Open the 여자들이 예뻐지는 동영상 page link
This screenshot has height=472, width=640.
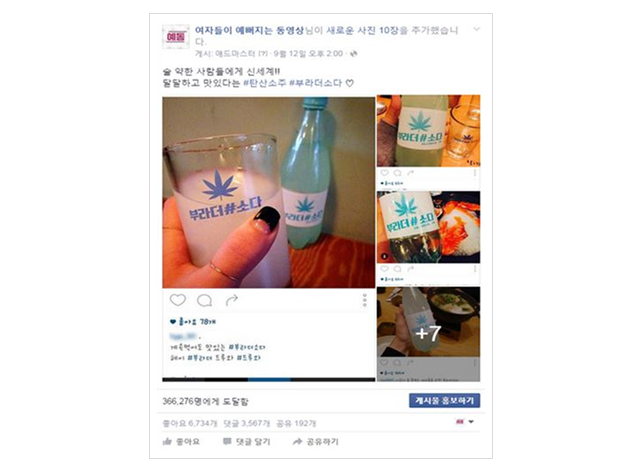(x=249, y=30)
